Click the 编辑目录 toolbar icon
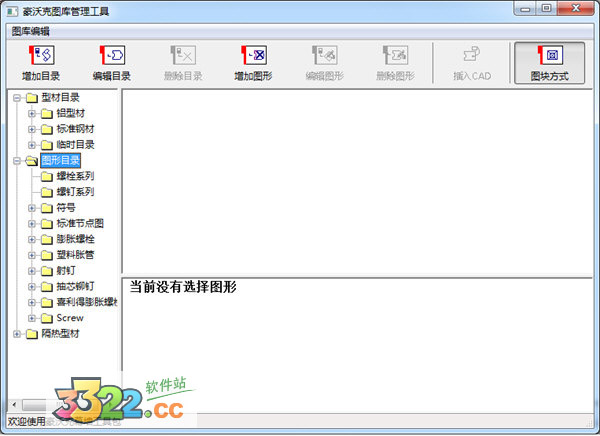Screen dimensions: 600x436 coord(112,56)
